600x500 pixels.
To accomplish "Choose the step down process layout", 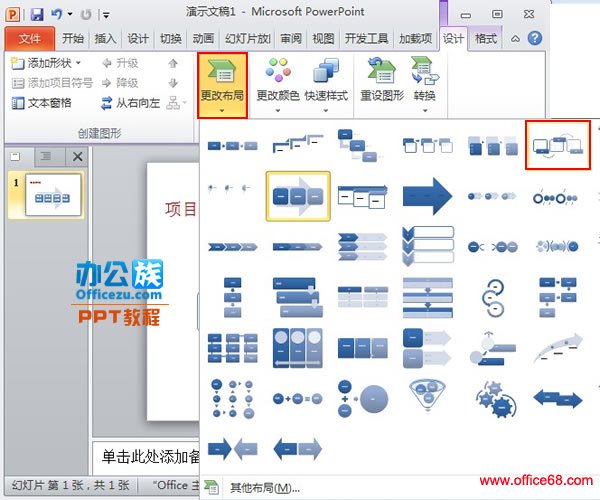I will click(358, 146).
